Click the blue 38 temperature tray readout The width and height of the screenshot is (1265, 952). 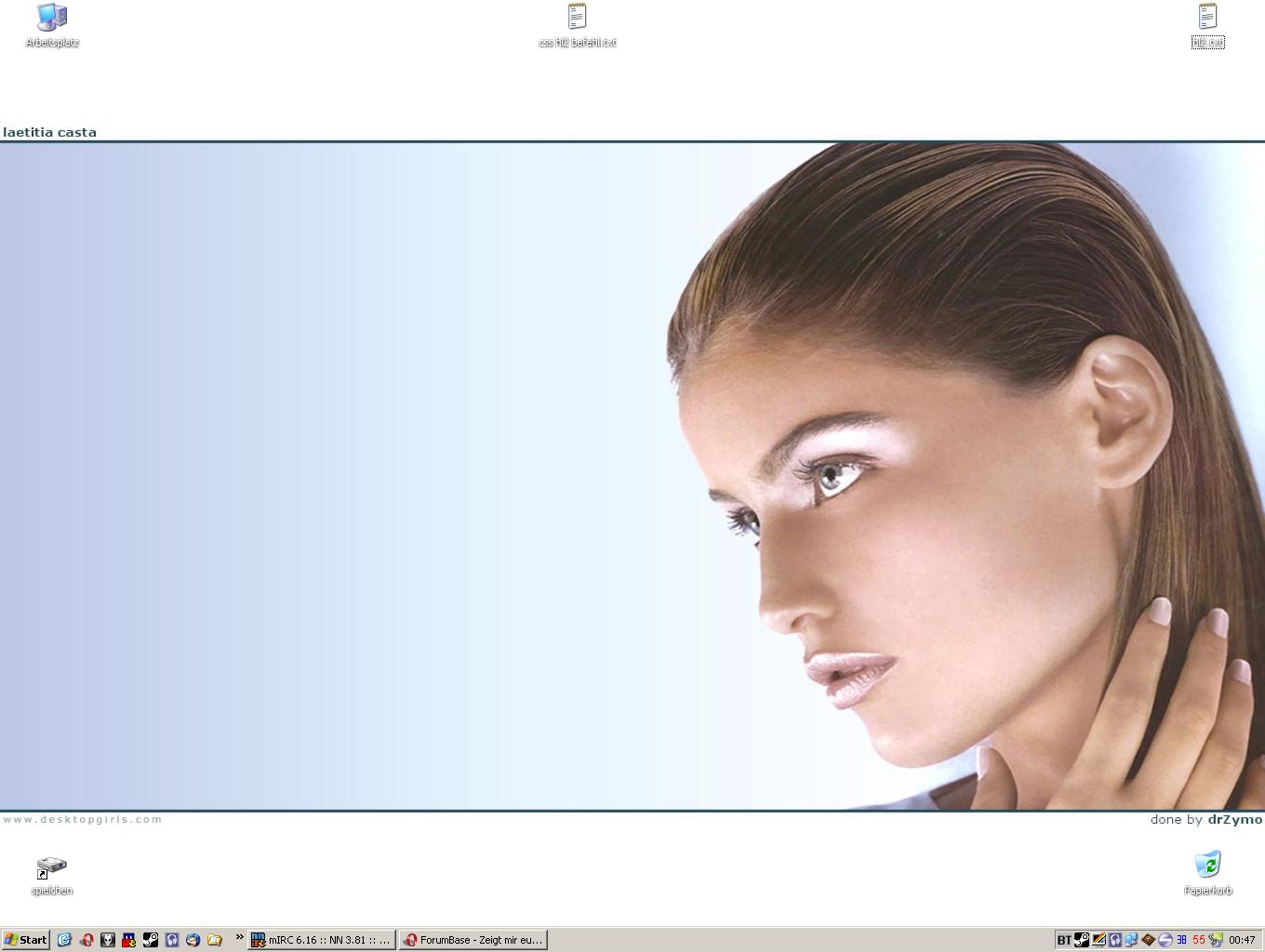1182,940
